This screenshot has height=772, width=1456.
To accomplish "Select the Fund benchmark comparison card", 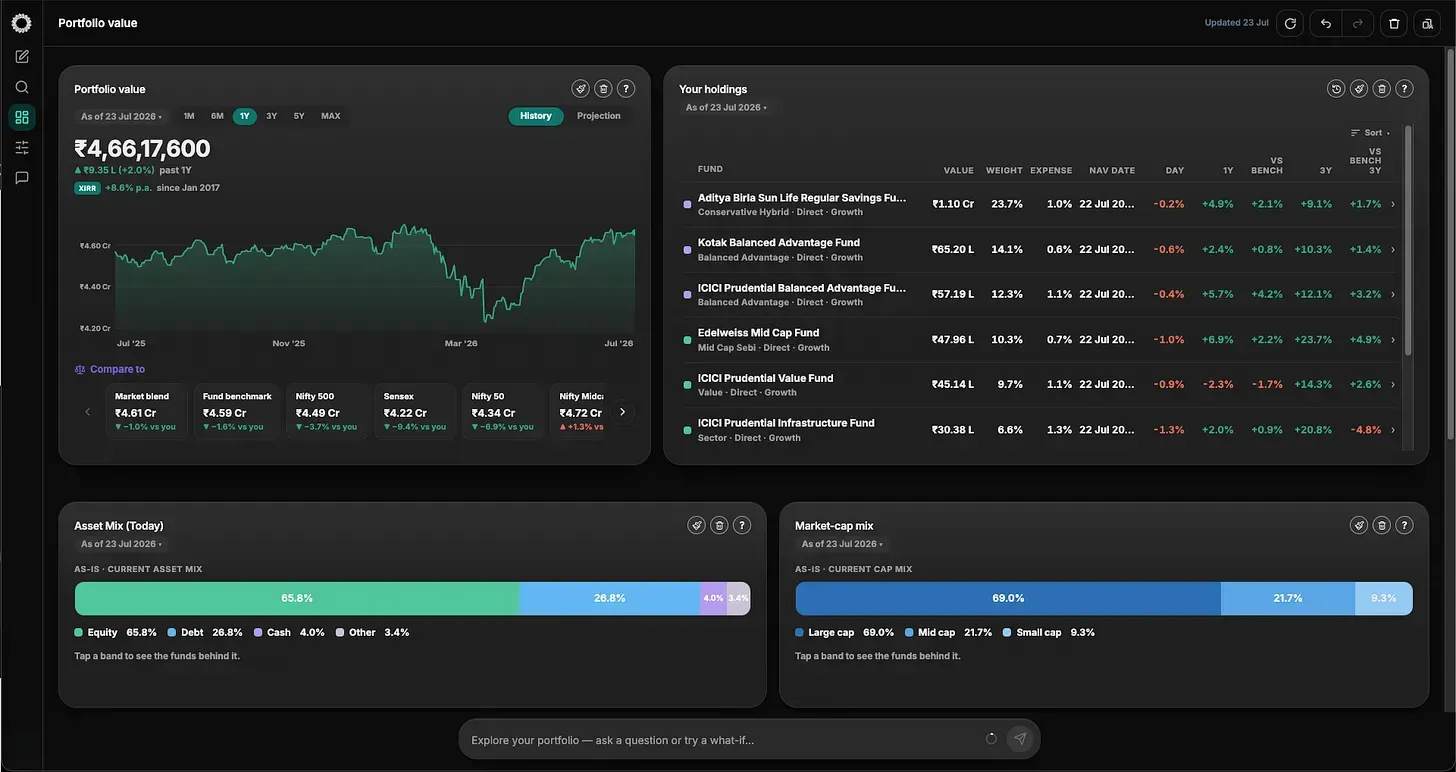I will click(x=236, y=411).
